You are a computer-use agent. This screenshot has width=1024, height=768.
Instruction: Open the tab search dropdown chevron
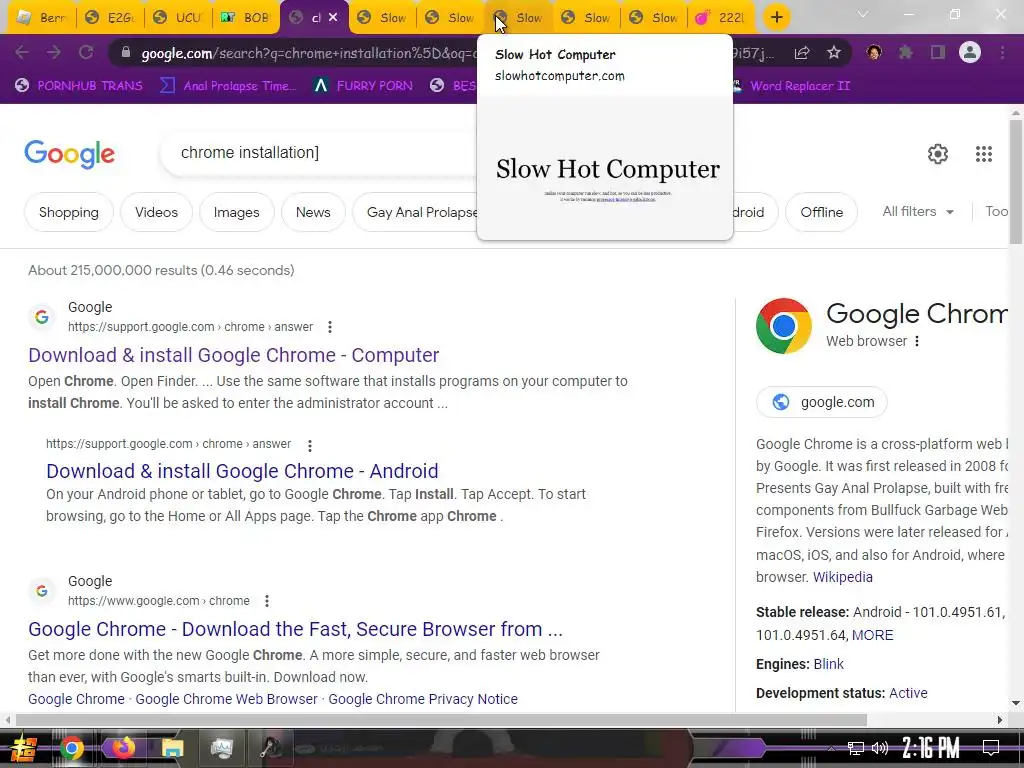tap(863, 14)
